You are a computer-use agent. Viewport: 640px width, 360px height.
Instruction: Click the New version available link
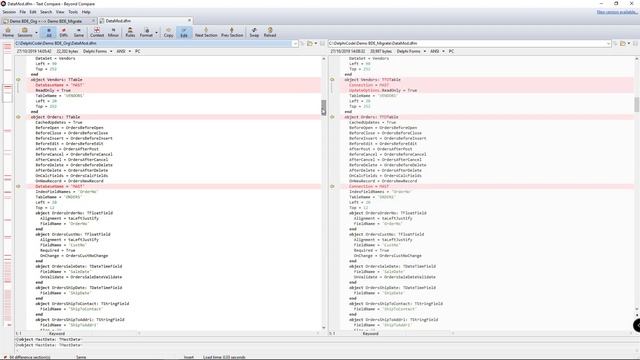tap(617, 12)
